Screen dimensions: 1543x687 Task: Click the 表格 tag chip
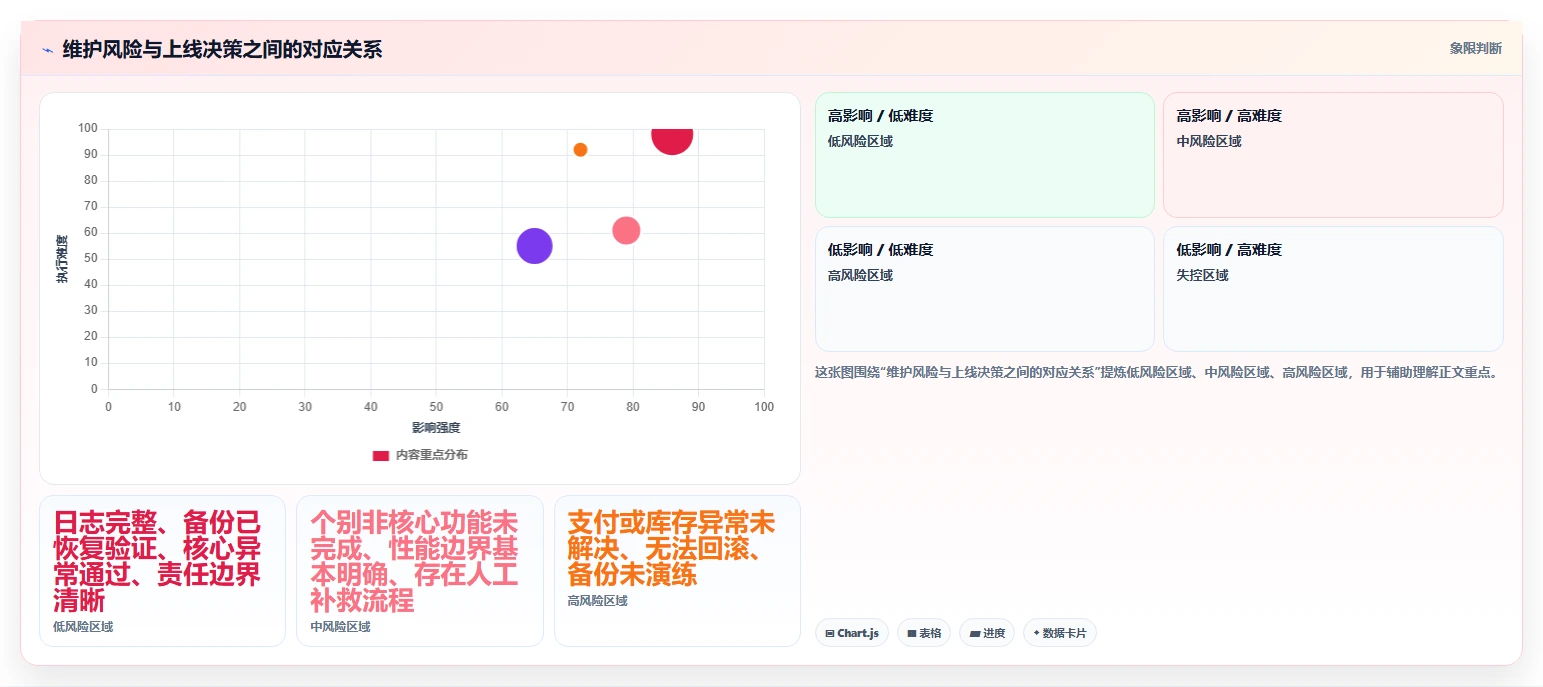coord(924,633)
